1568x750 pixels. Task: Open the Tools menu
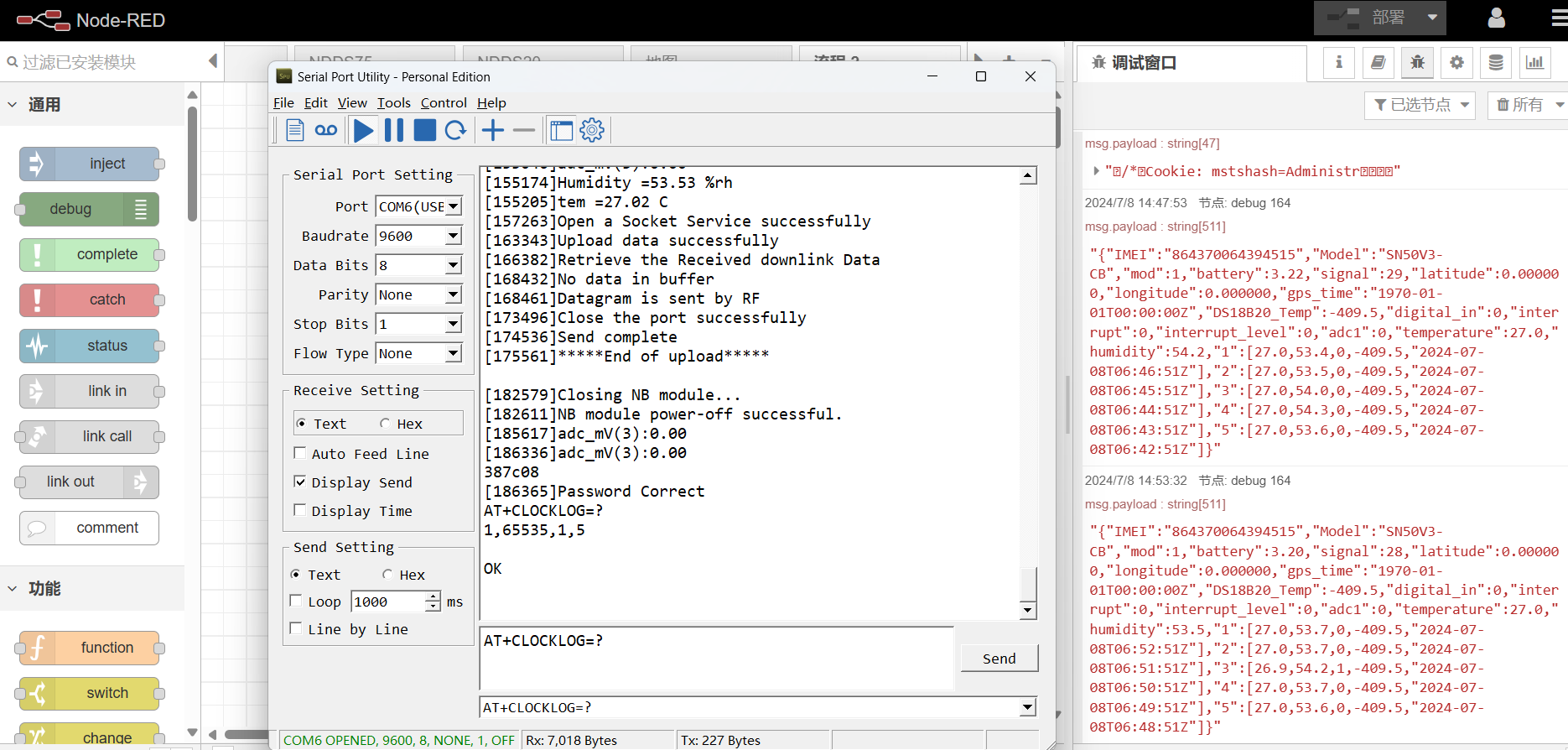pos(394,102)
